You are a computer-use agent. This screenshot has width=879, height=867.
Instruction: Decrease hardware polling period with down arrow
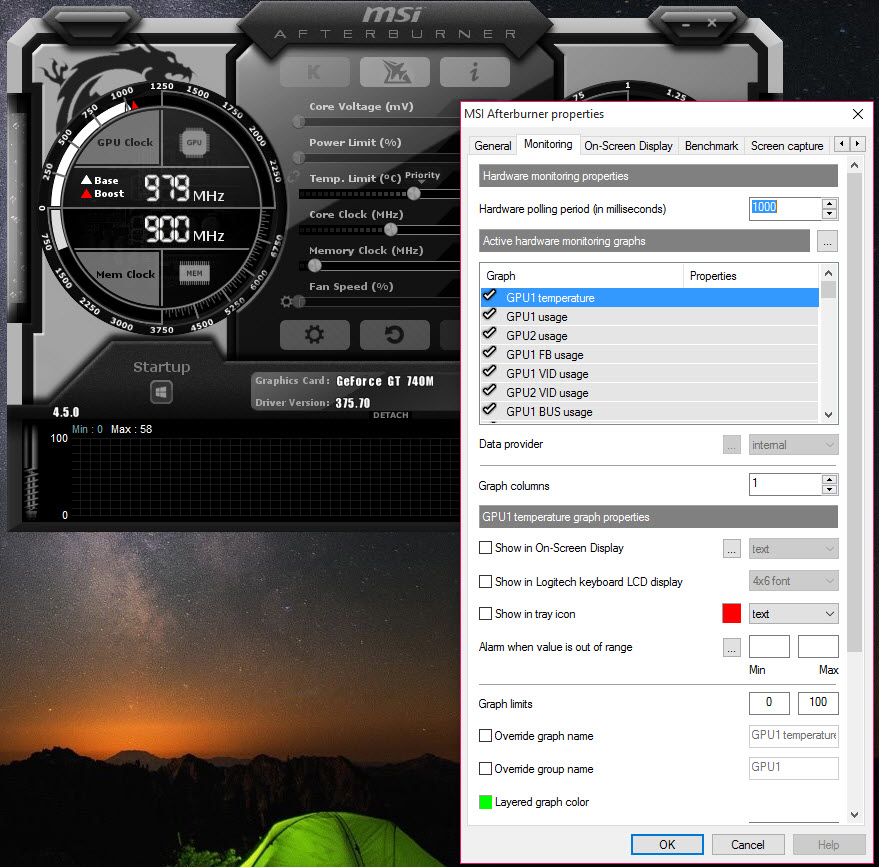point(830,214)
